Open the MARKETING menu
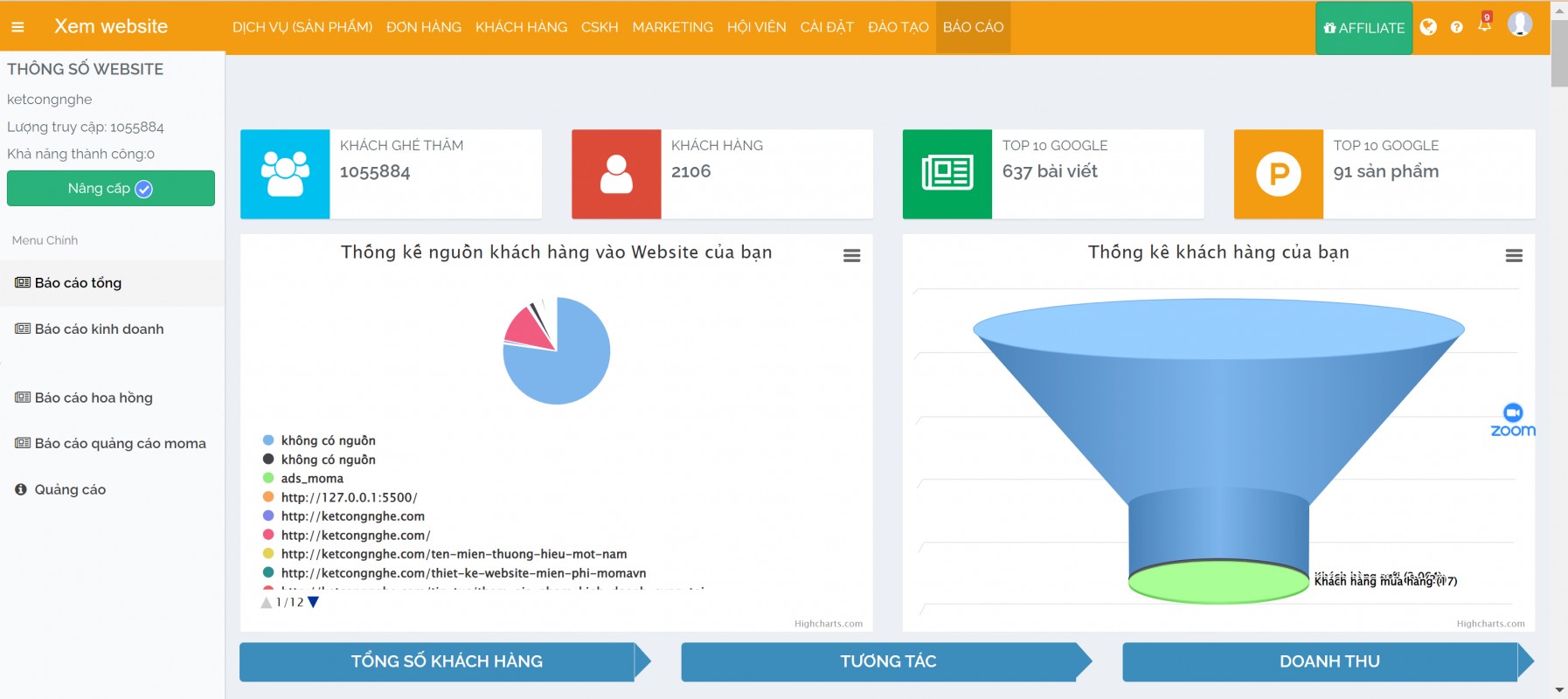 tap(672, 27)
